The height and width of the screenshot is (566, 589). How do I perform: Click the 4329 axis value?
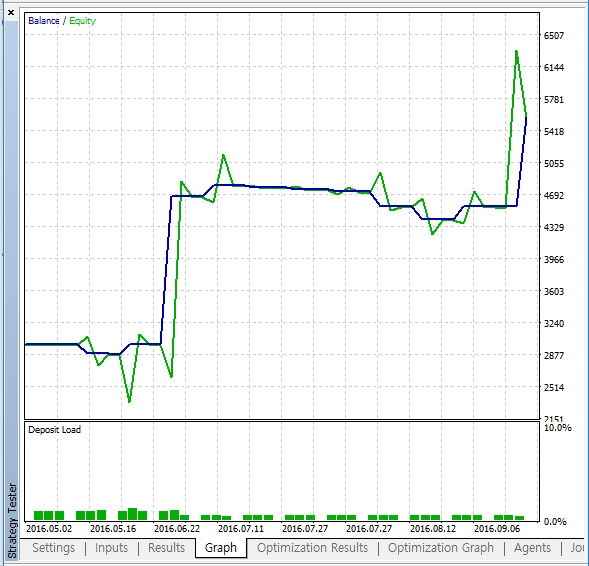(554, 227)
